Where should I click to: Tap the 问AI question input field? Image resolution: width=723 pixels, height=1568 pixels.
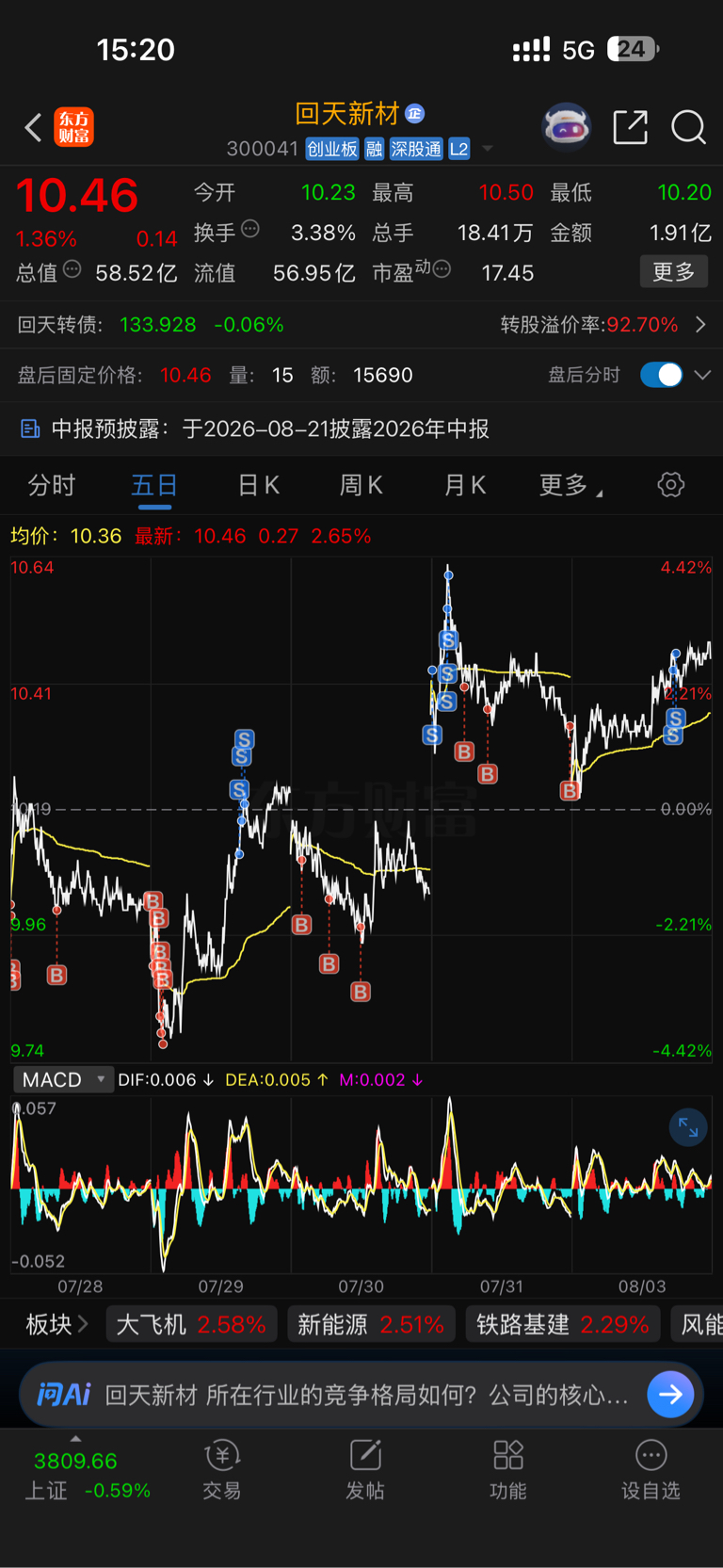[367, 1395]
